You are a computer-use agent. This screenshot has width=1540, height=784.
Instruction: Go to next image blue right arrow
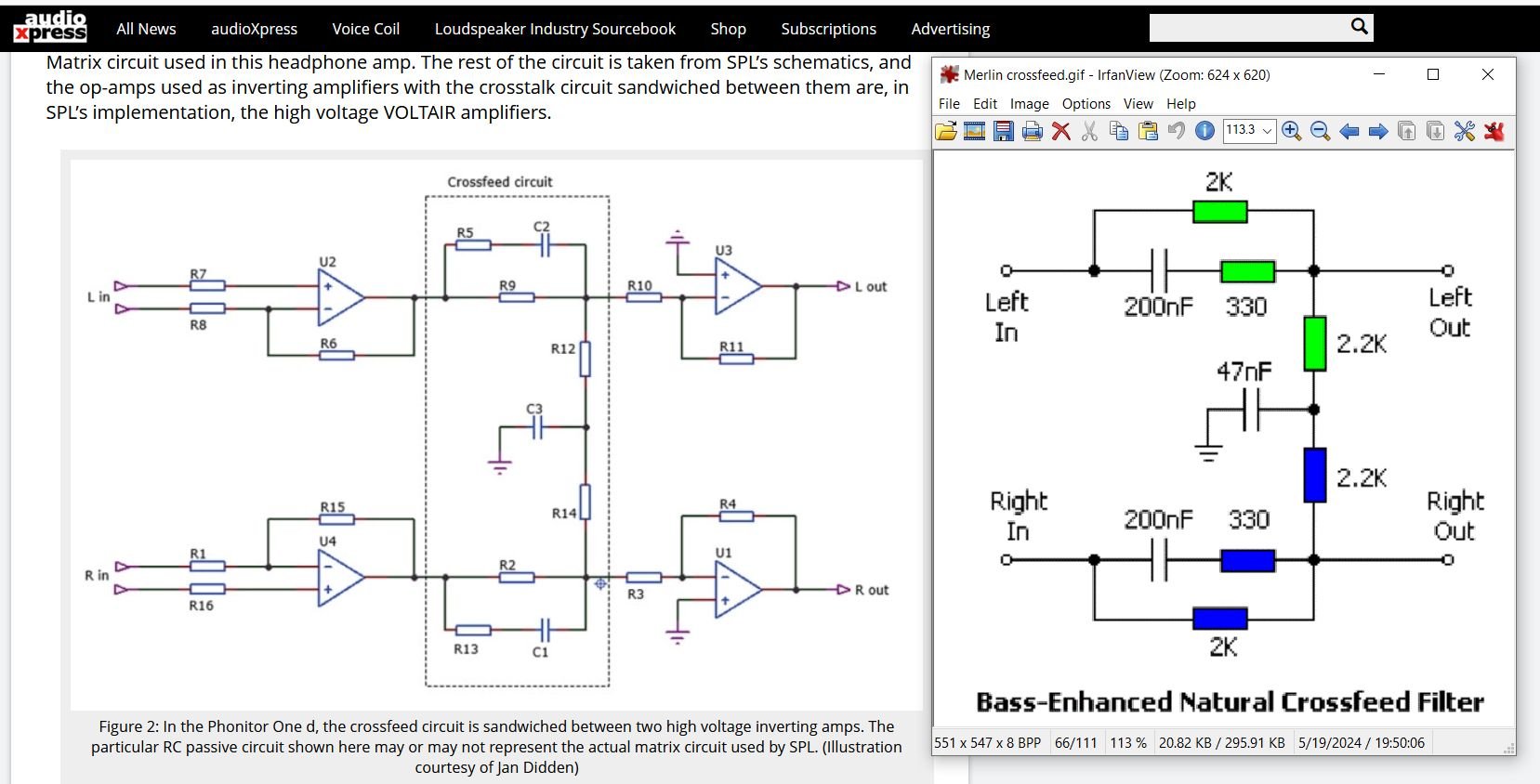tap(1378, 131)
